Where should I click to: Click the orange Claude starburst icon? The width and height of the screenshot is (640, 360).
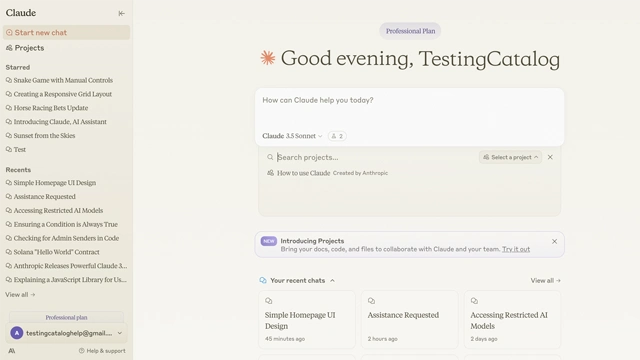tap(268, 58)
